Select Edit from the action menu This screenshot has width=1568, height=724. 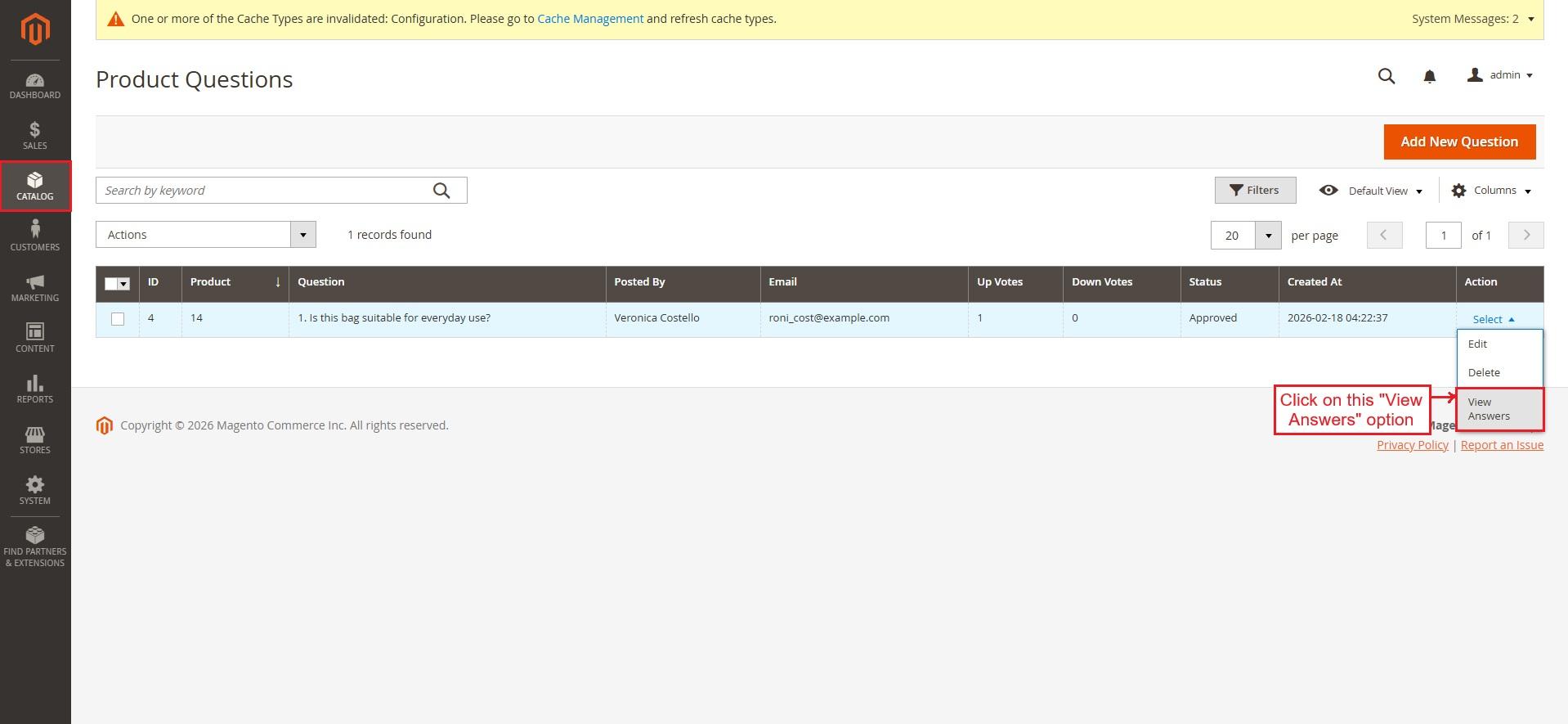coord(1477,344)
